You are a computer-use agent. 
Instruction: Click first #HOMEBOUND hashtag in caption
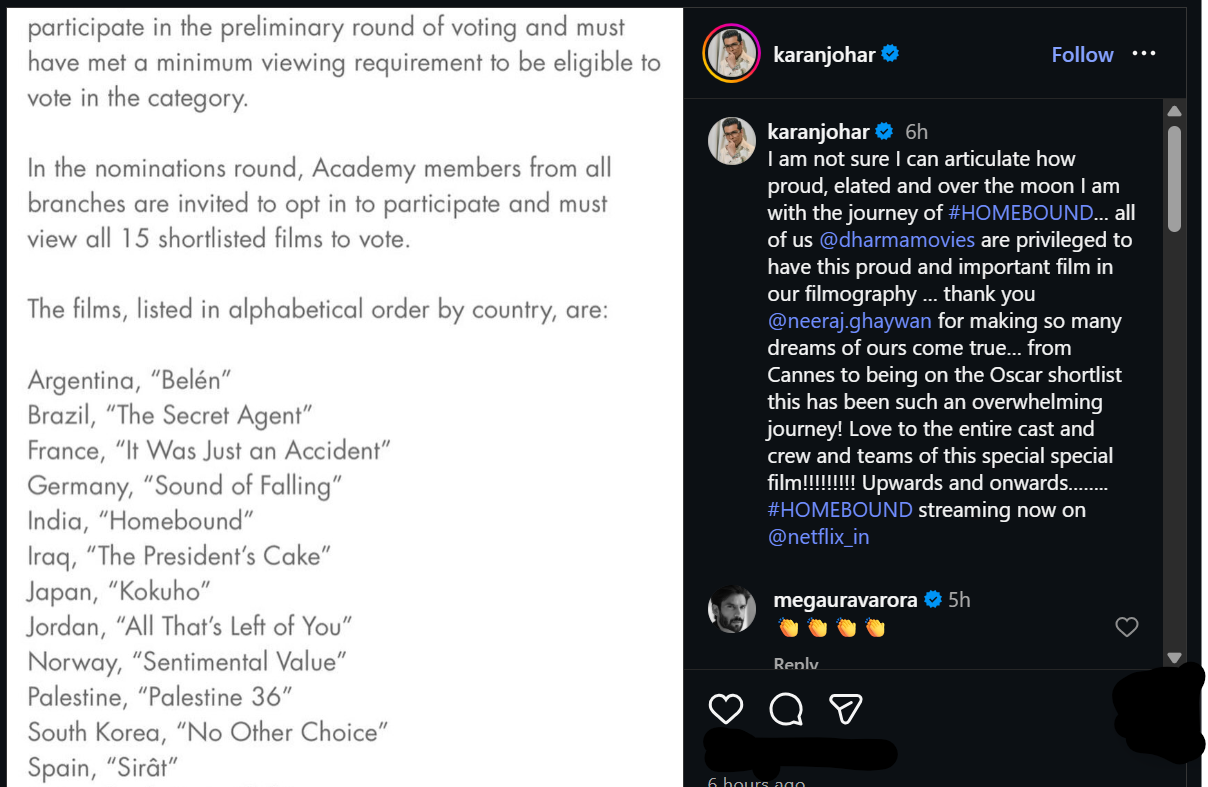(1020, 213)
